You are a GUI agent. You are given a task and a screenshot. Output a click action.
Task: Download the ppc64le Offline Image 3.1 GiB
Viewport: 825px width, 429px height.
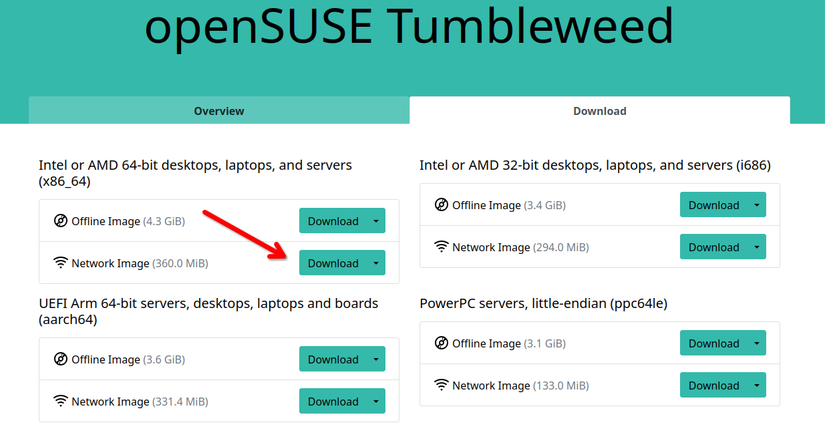[714, 343]
